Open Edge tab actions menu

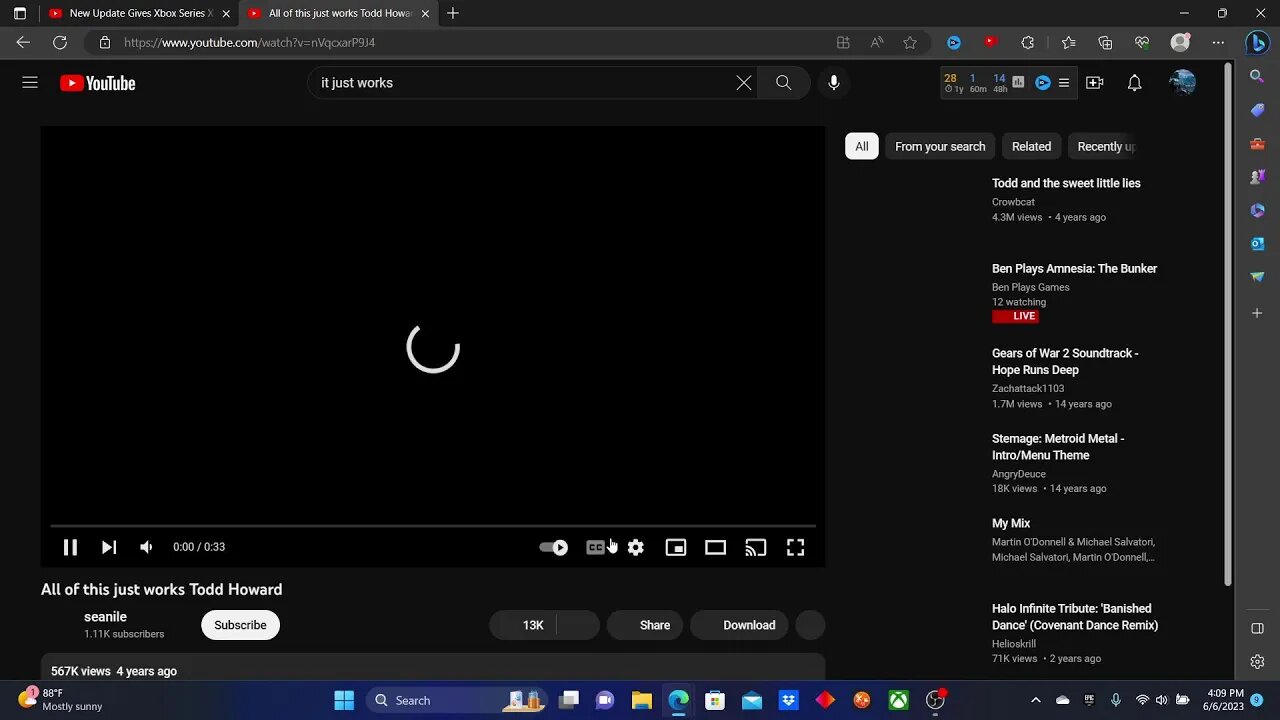point(19,13)
